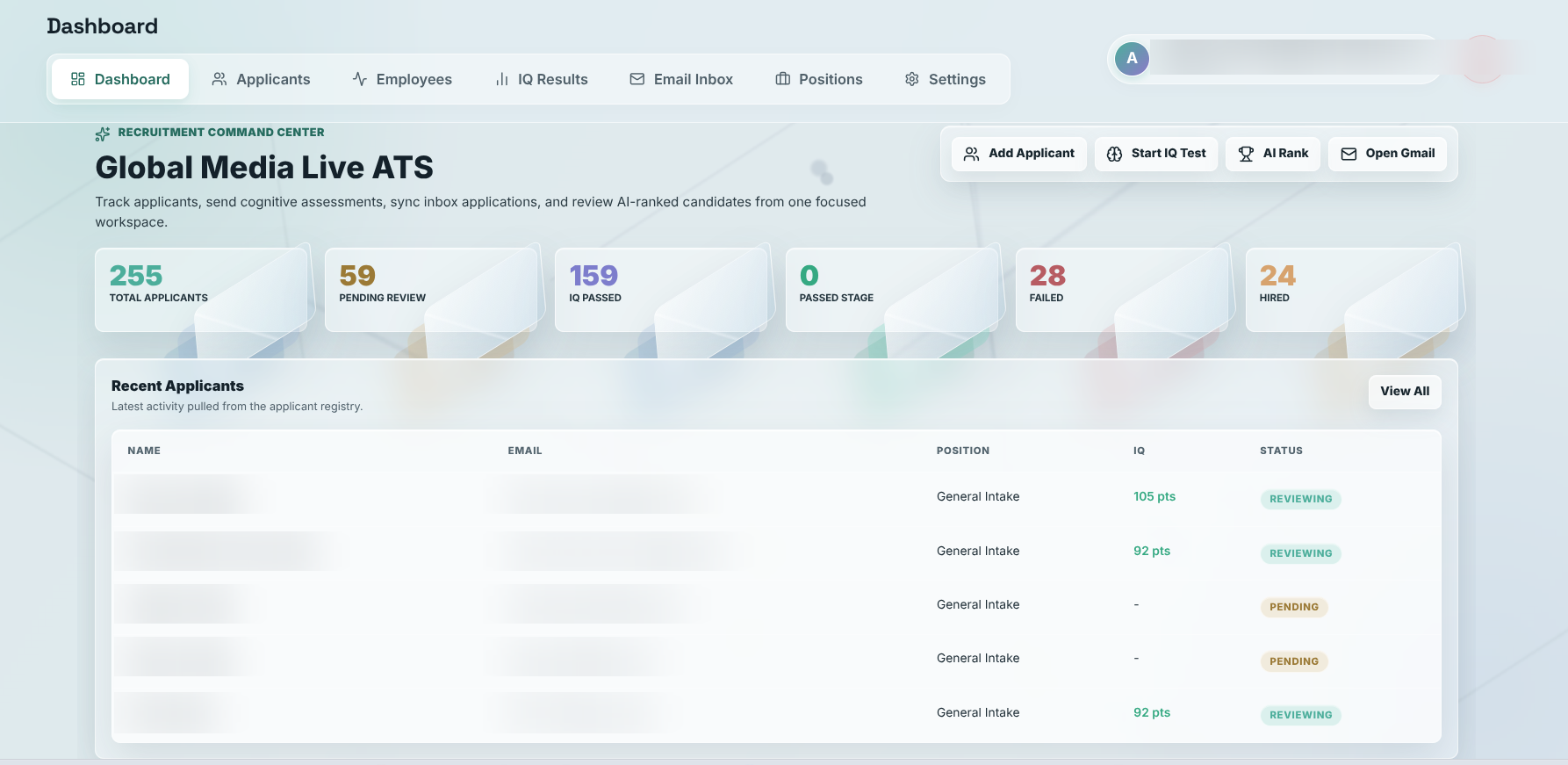Click View All in Recent Applicants

point(1405,392)
